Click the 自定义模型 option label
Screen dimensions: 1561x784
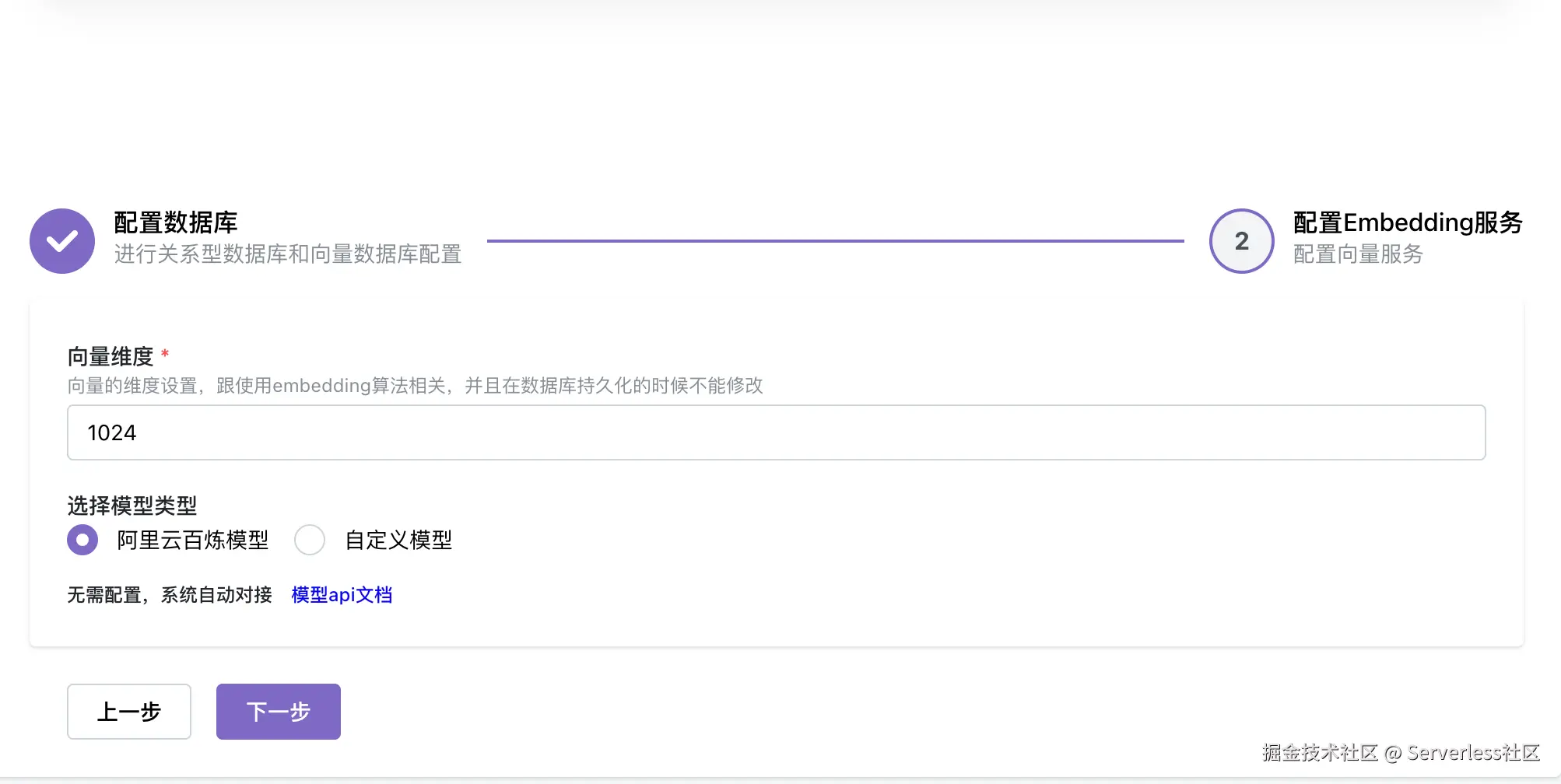point(398,540)
